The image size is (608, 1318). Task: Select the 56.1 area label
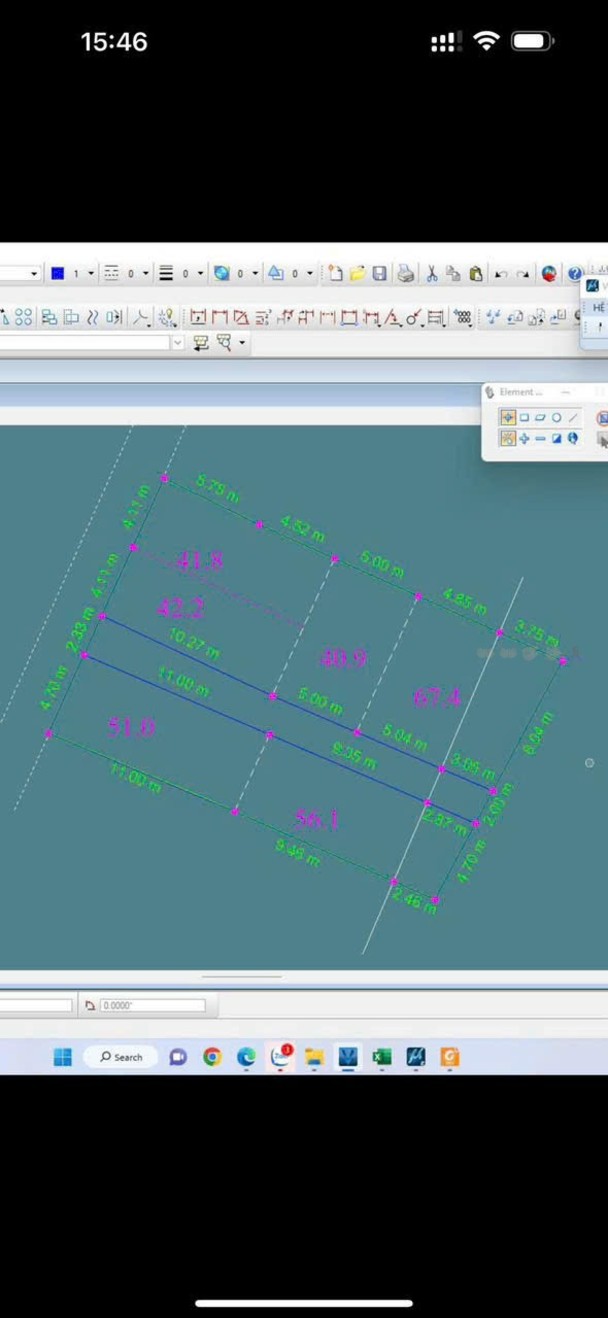(317, 820)
